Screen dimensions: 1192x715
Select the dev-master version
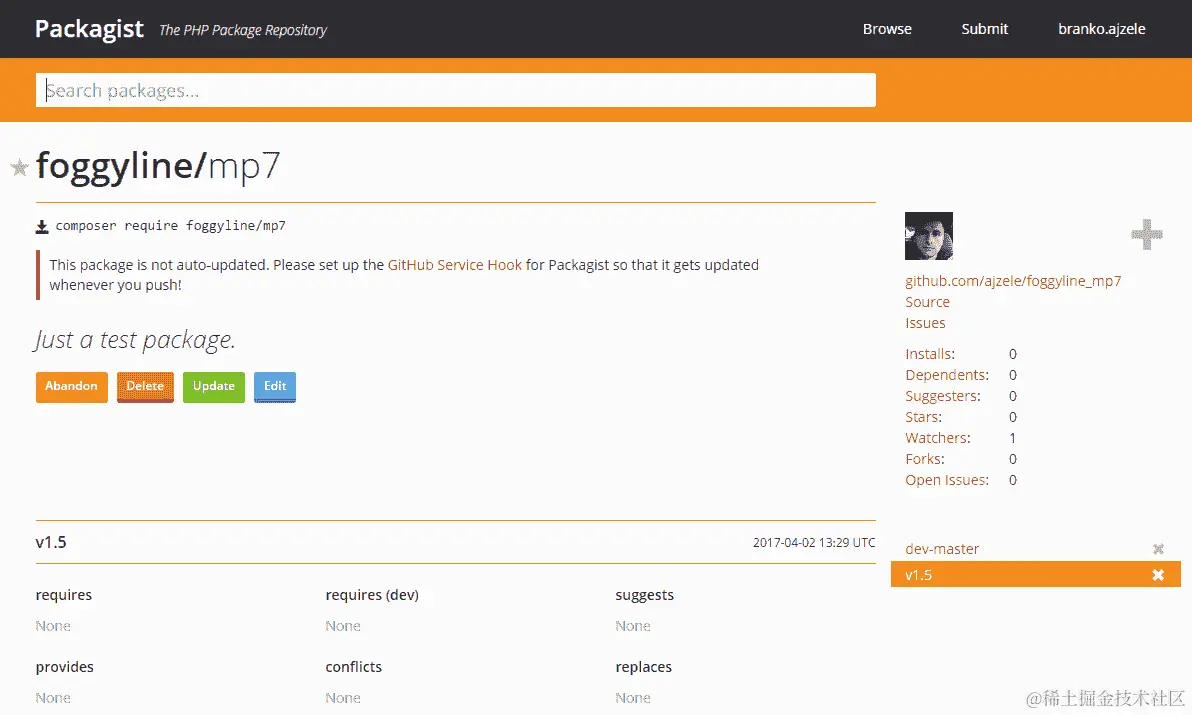click(942, 549)
